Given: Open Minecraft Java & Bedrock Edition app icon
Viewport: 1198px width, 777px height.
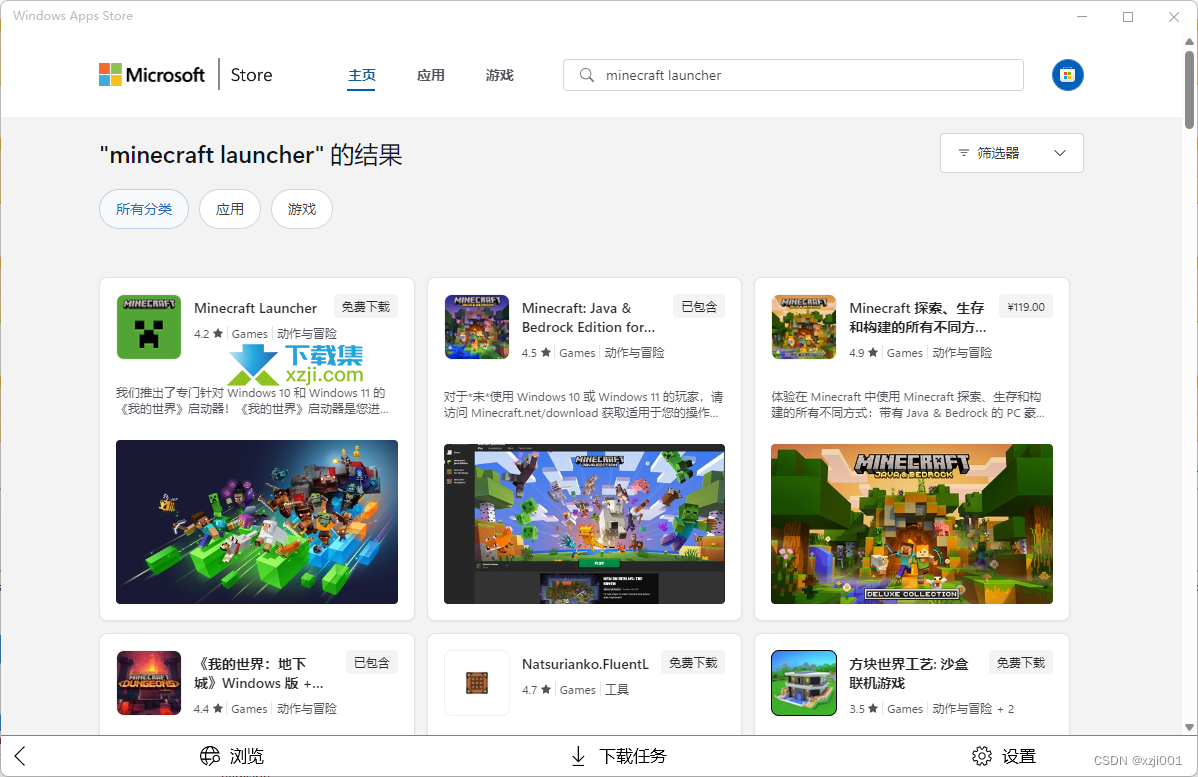Looking at the screenshot, I should coord(477,327).
